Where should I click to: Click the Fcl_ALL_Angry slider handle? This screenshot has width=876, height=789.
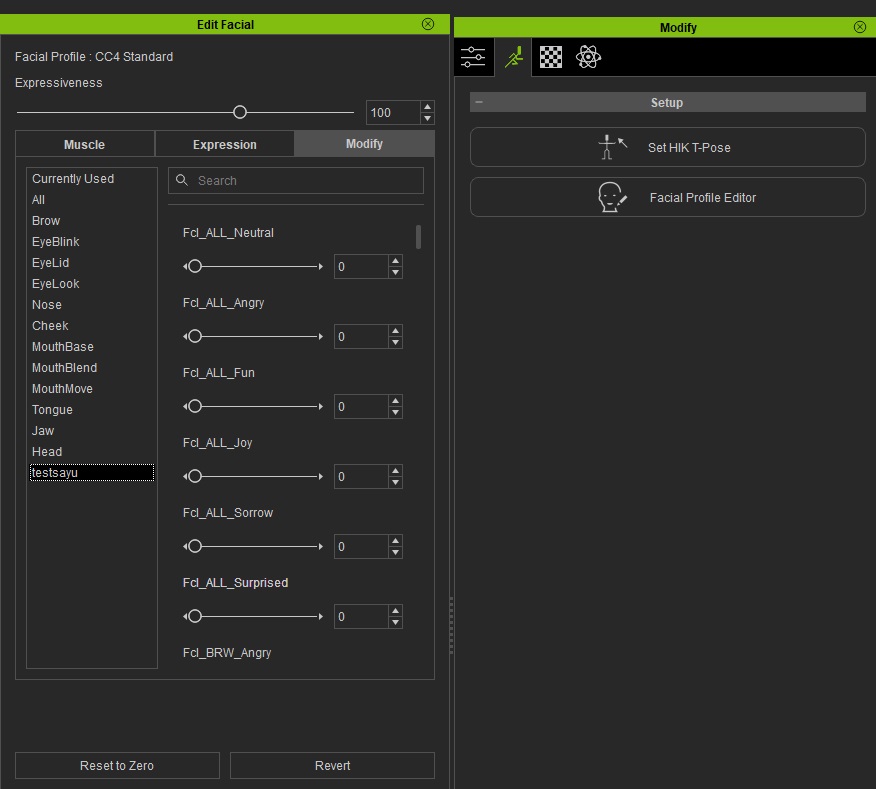pyautogui.click(x=194, y=336)
